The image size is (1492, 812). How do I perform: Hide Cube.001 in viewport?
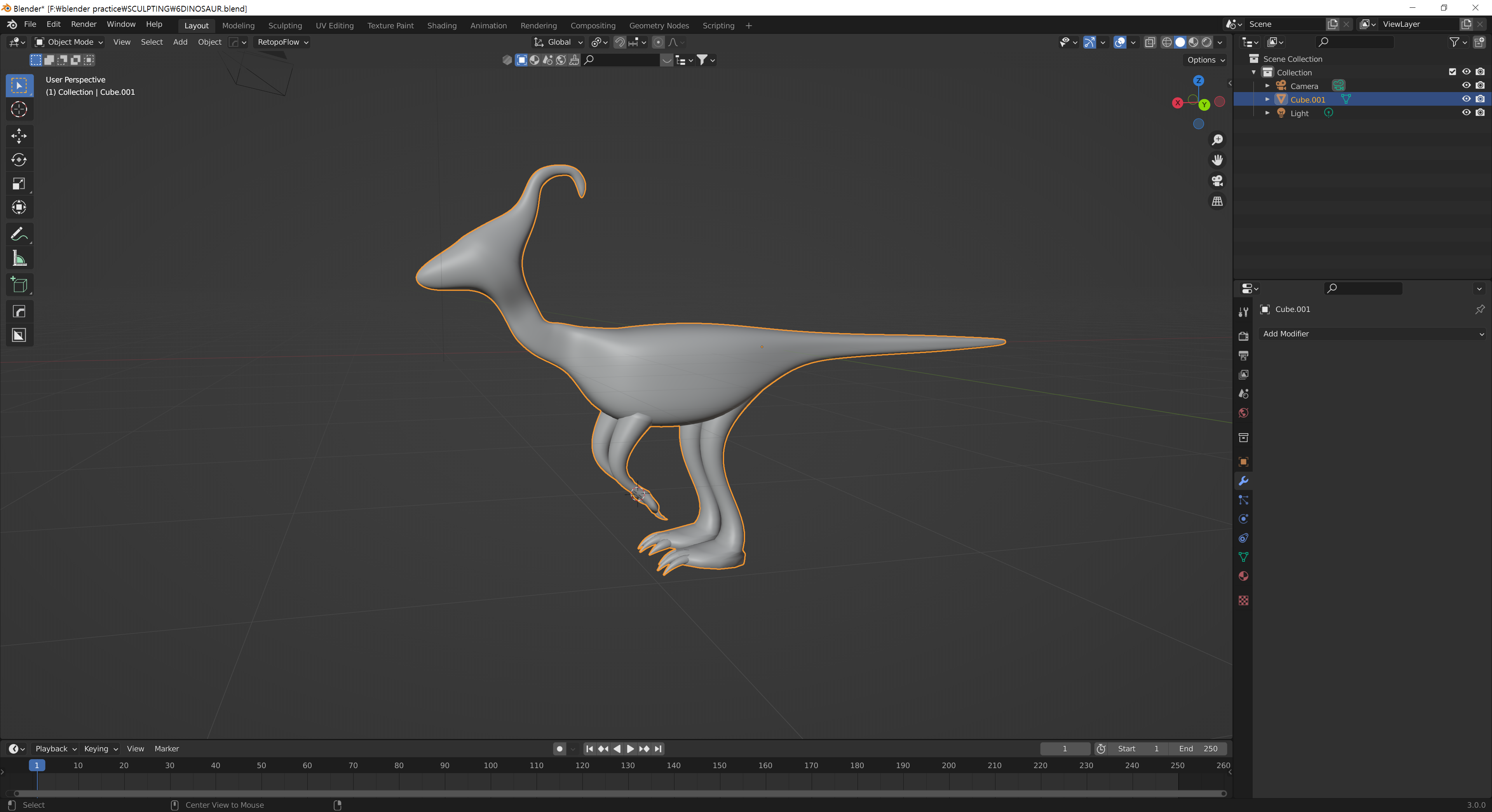[1466, 99]
